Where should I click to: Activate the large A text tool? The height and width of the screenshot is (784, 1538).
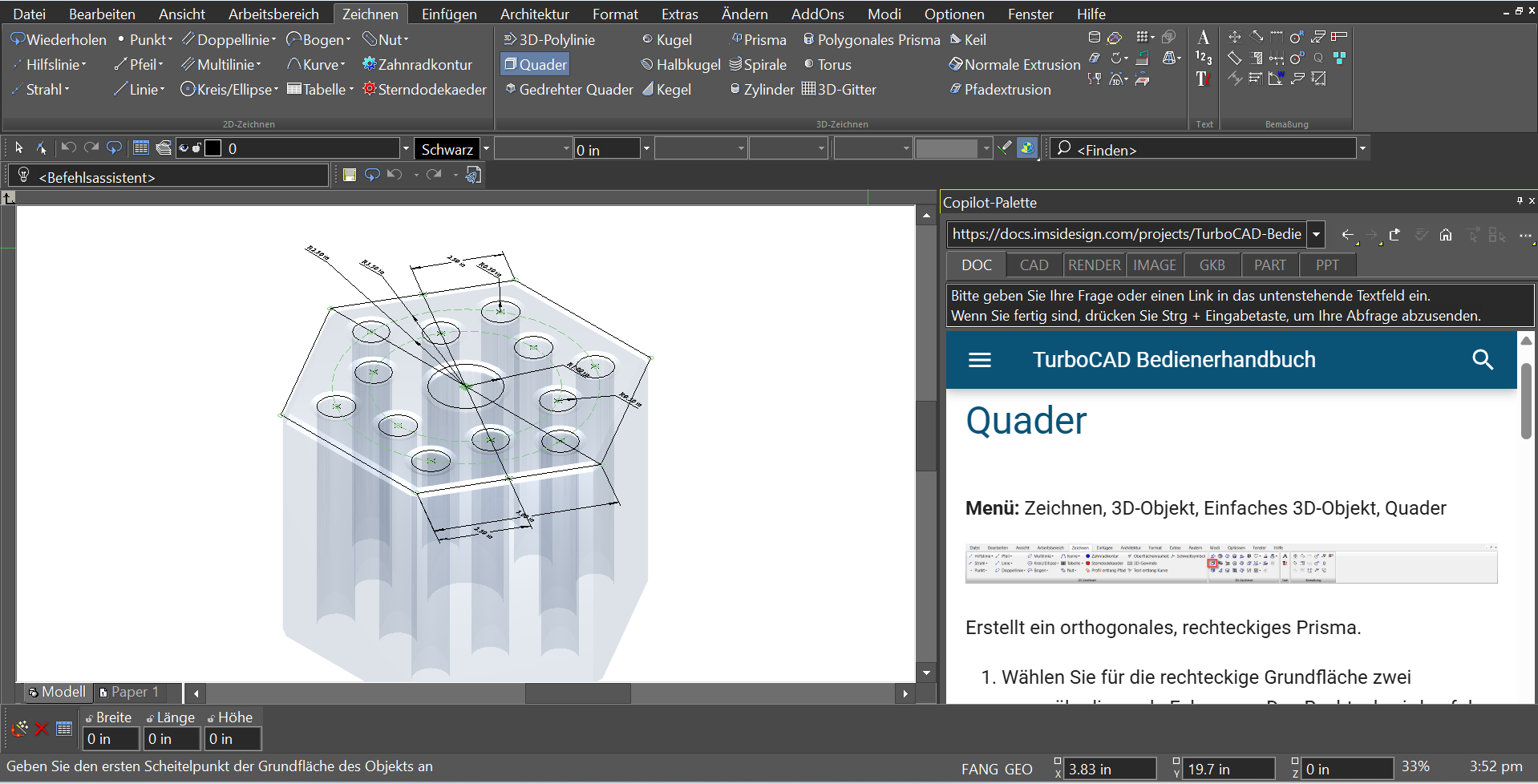point(1203,38)
